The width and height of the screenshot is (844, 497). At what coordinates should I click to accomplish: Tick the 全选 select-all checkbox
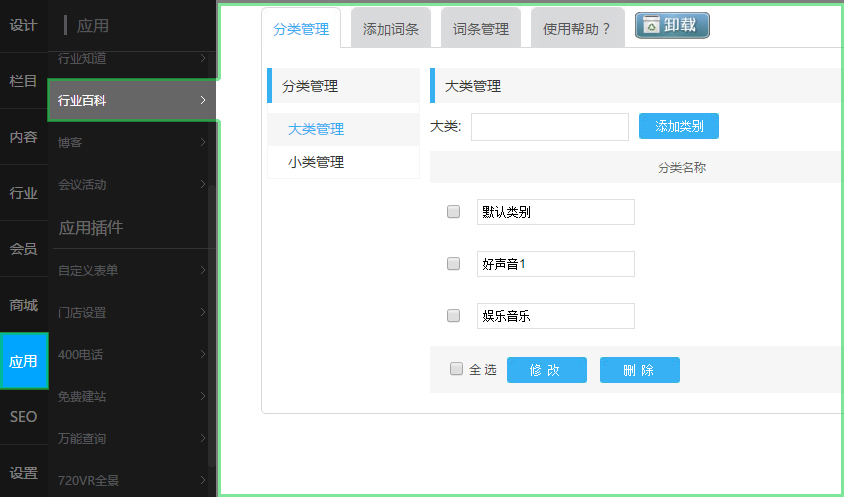[x=456, y=369]
